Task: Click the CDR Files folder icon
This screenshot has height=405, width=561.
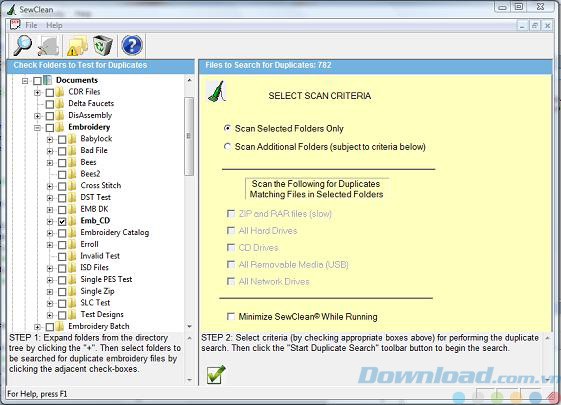Action: 60,92
